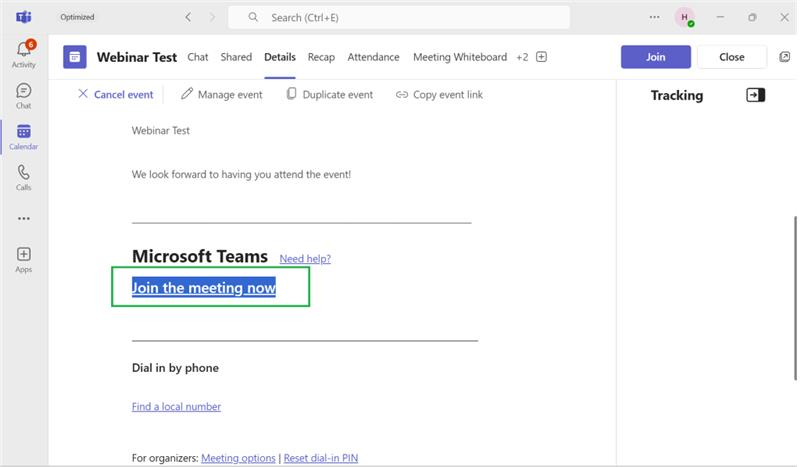Open the Recap tab

point(321,57)
